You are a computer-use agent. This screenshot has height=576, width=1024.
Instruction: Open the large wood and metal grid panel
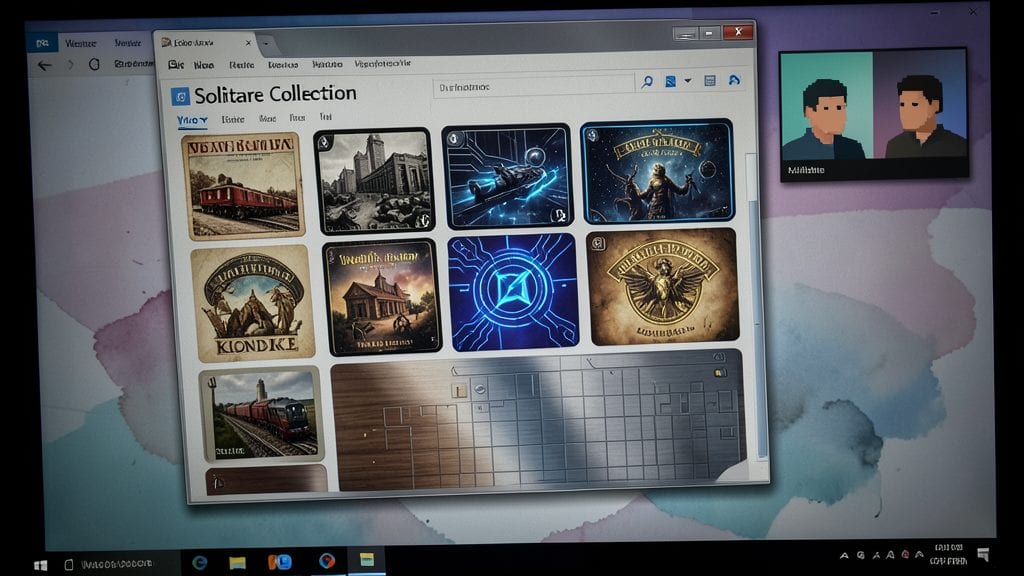coord(537,420)
